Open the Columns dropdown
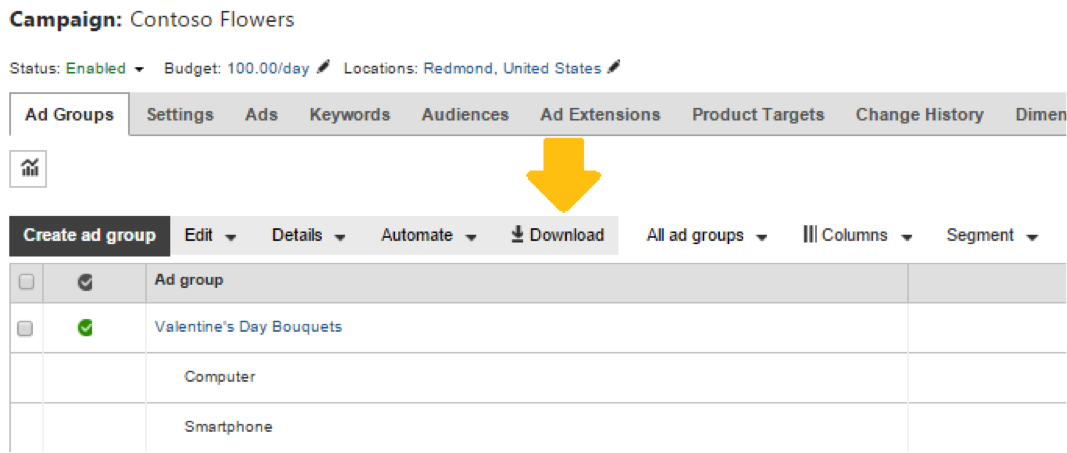Screen dimensions: 1067x453 (857, 235)
